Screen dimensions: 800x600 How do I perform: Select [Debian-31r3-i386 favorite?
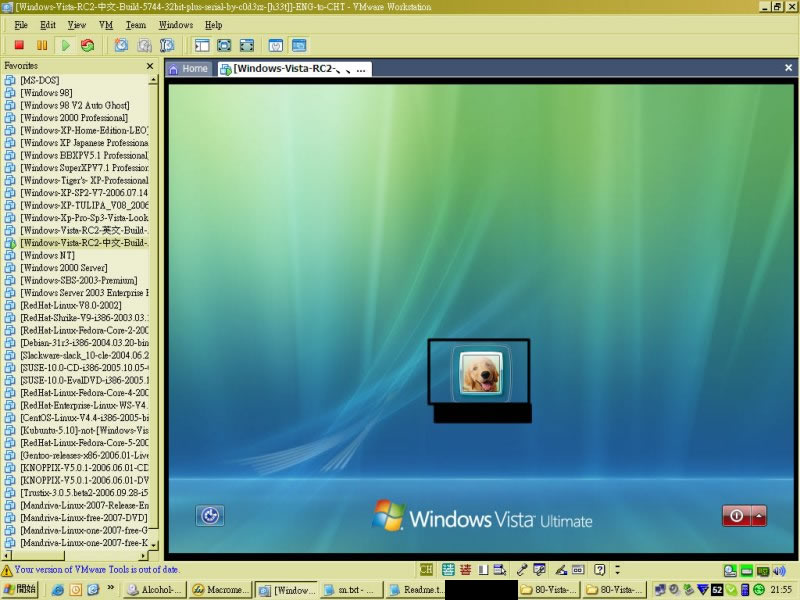[x=84, y=343]
